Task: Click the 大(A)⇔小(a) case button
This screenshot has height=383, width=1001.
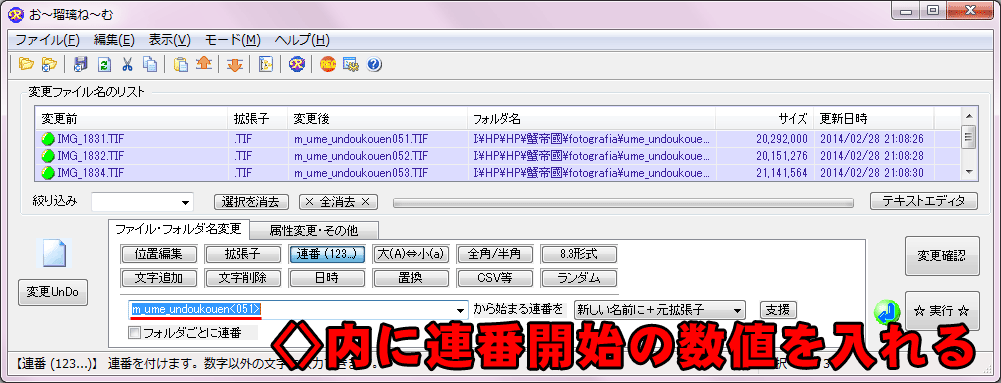Action: coord(411,253)
